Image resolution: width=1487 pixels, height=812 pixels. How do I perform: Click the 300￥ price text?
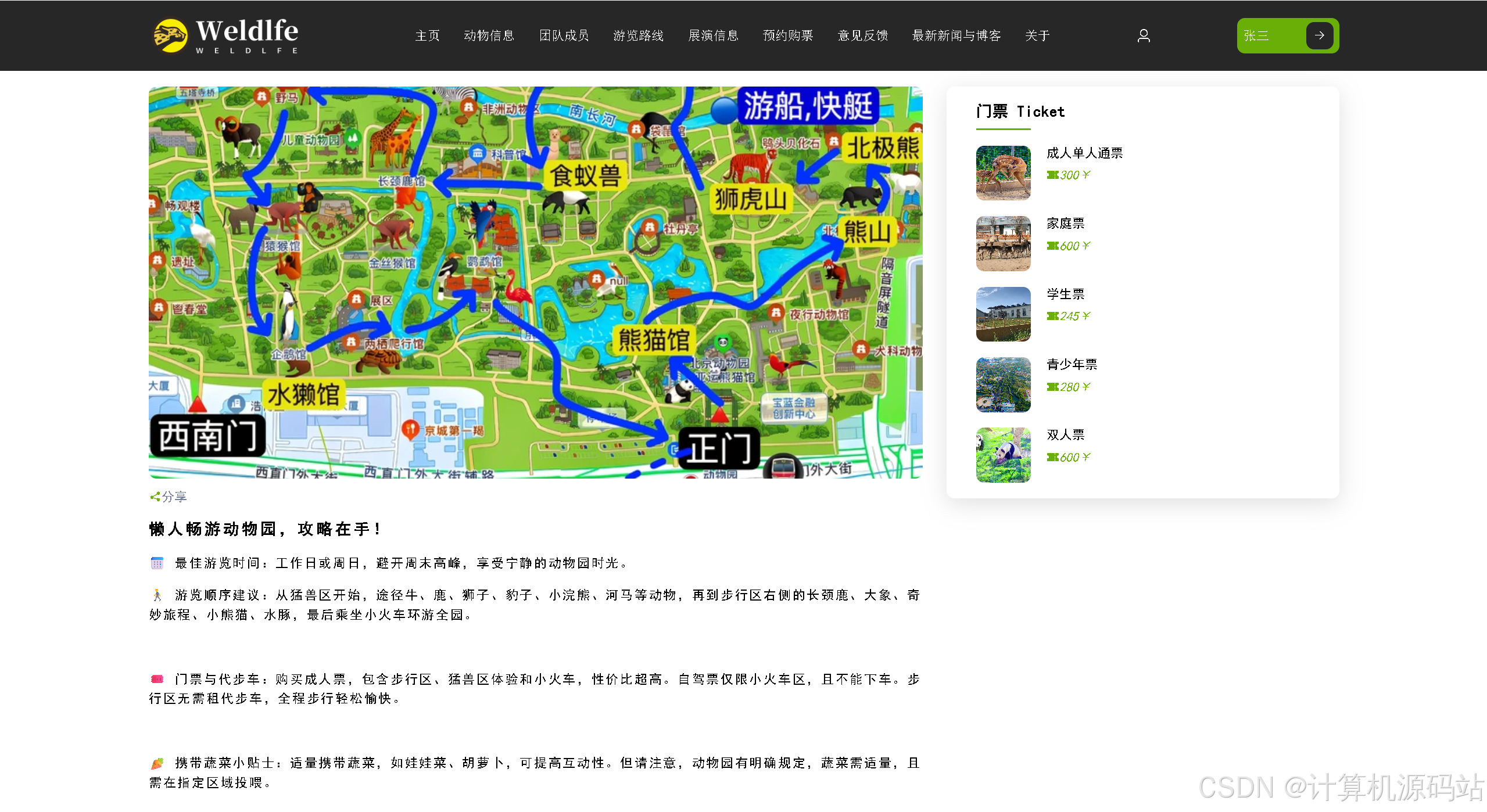tap(1075, 175)
